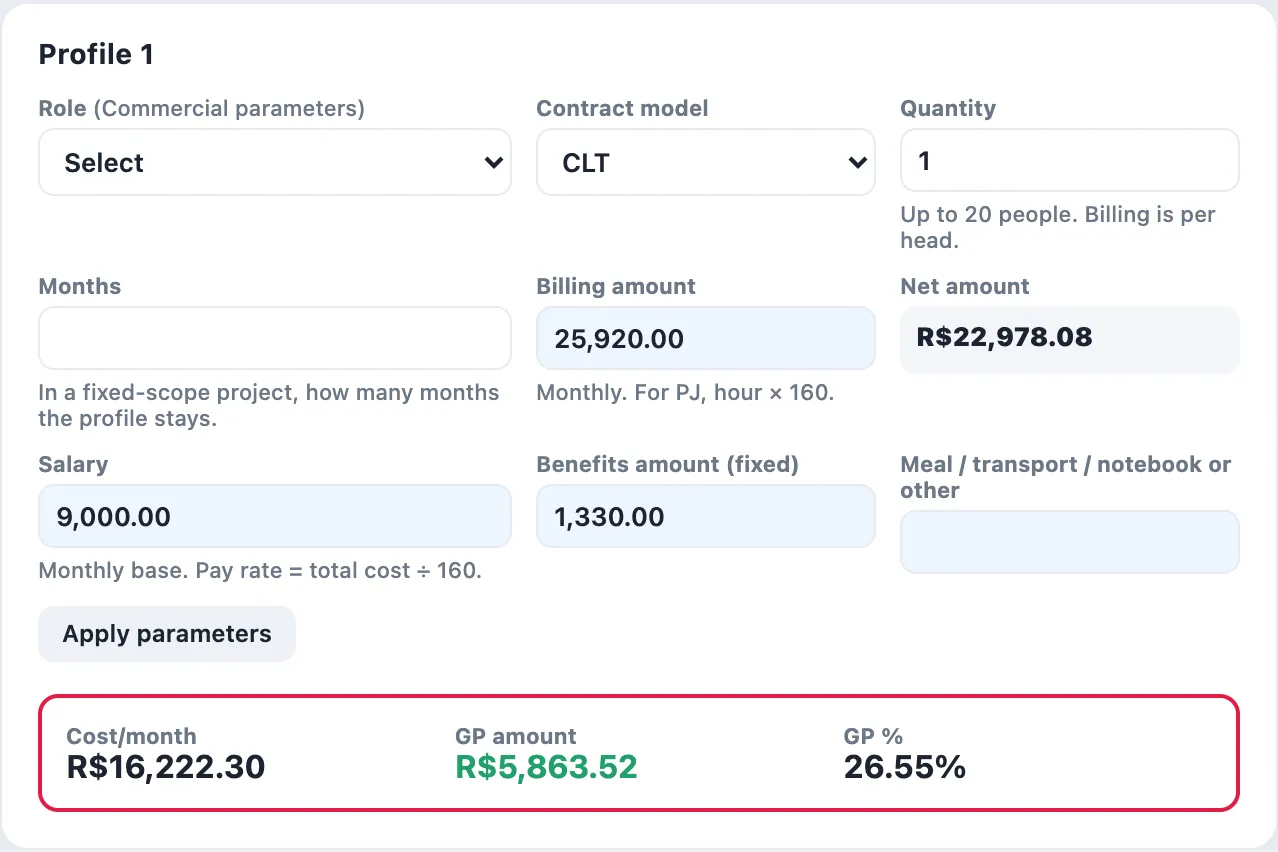The height and width of the screenshot is (852, 1278).
Task: Click the Net amount label
Action: pyautogui.click(x=965, y=286)
